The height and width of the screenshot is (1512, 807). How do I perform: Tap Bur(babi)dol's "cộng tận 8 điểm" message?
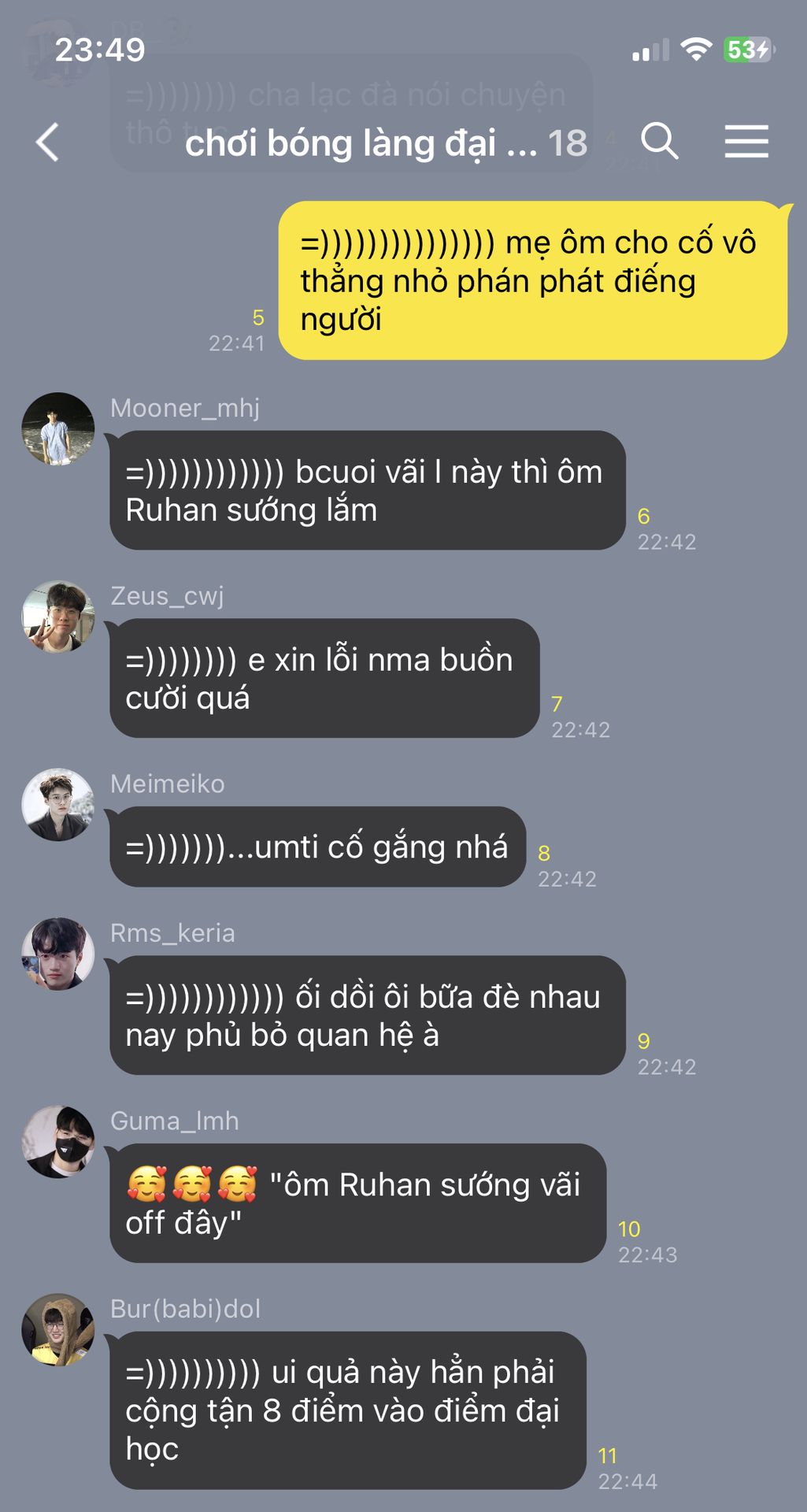coord(348,1410)
